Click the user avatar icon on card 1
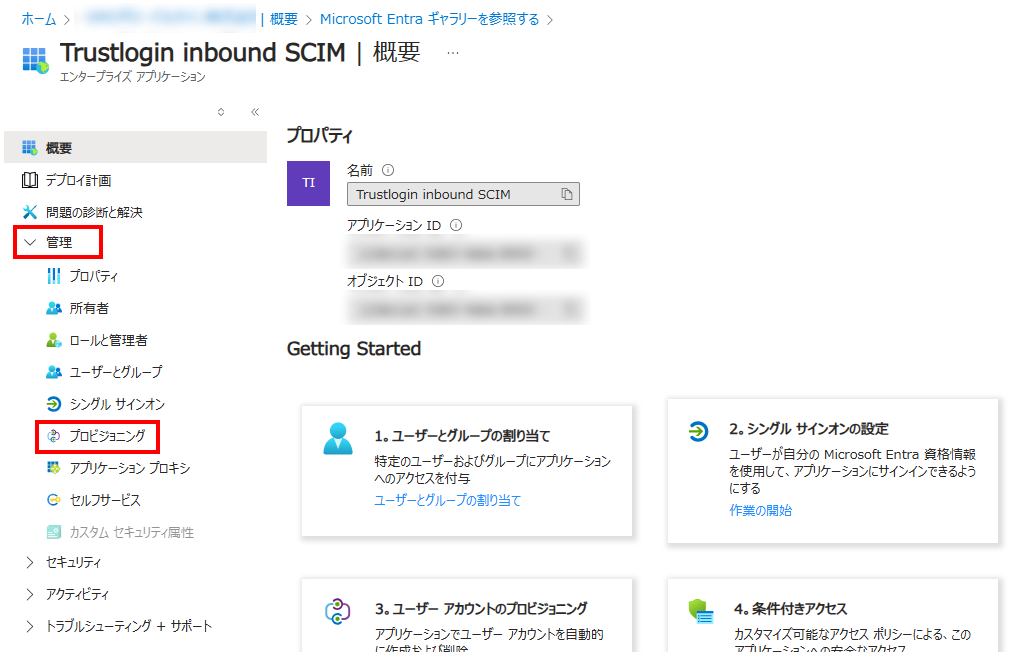The image size is (1020, 665). click(x=338, y=439)
